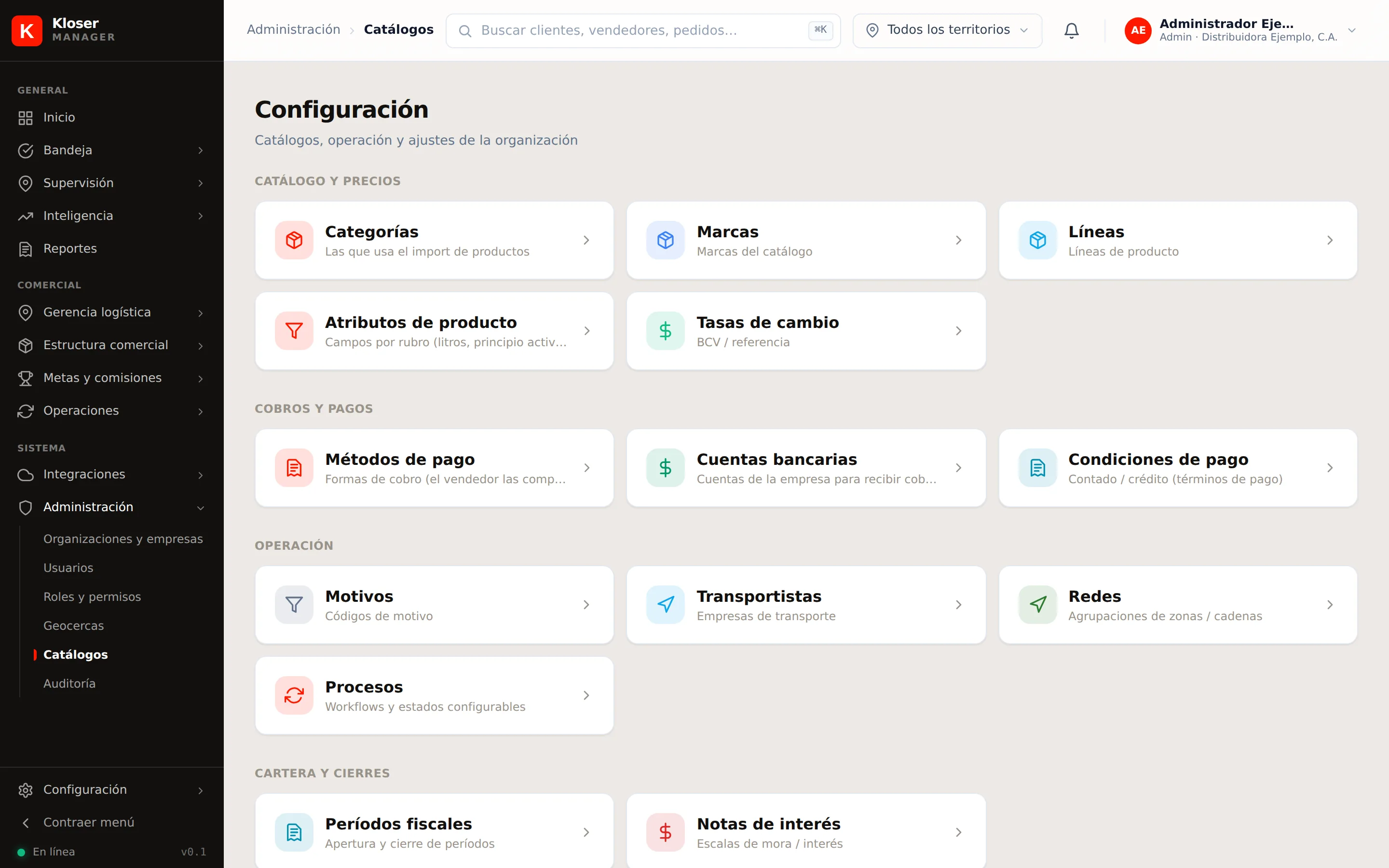Click the Categorías red box icon
Screen dimensions: 1389x868
click(x=294, y=240)
